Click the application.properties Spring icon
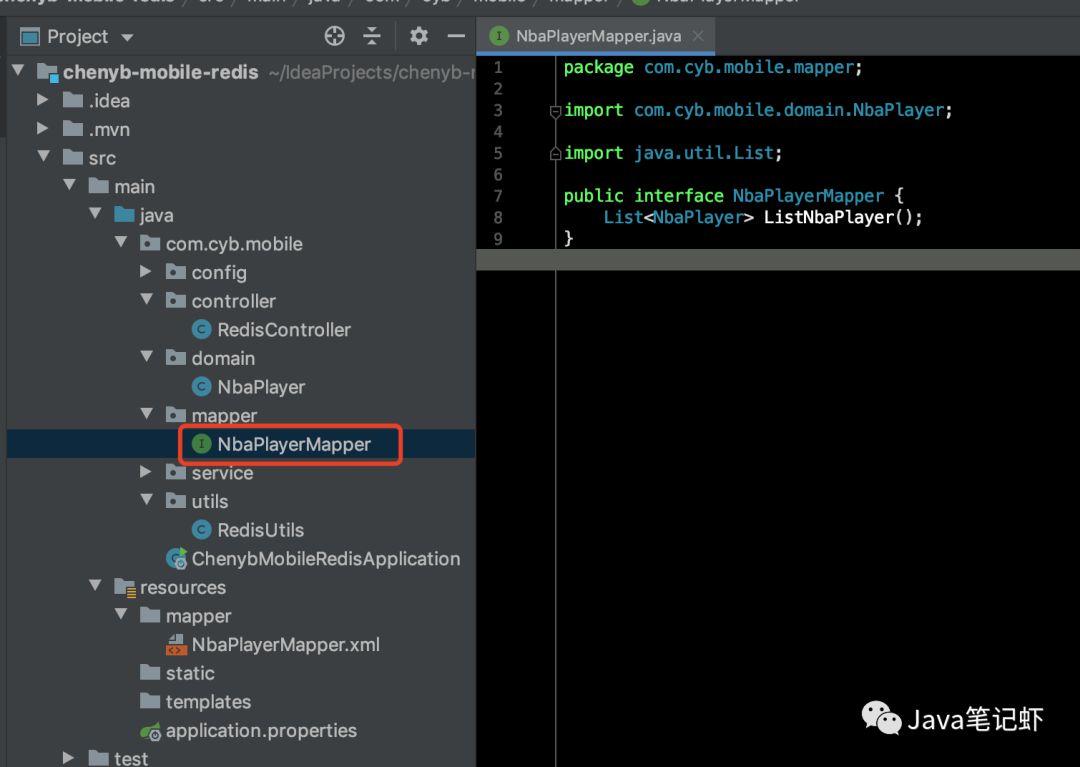The width and height of the screenshot is (1080, 767). pyautogui.click(x=151, y=731)
